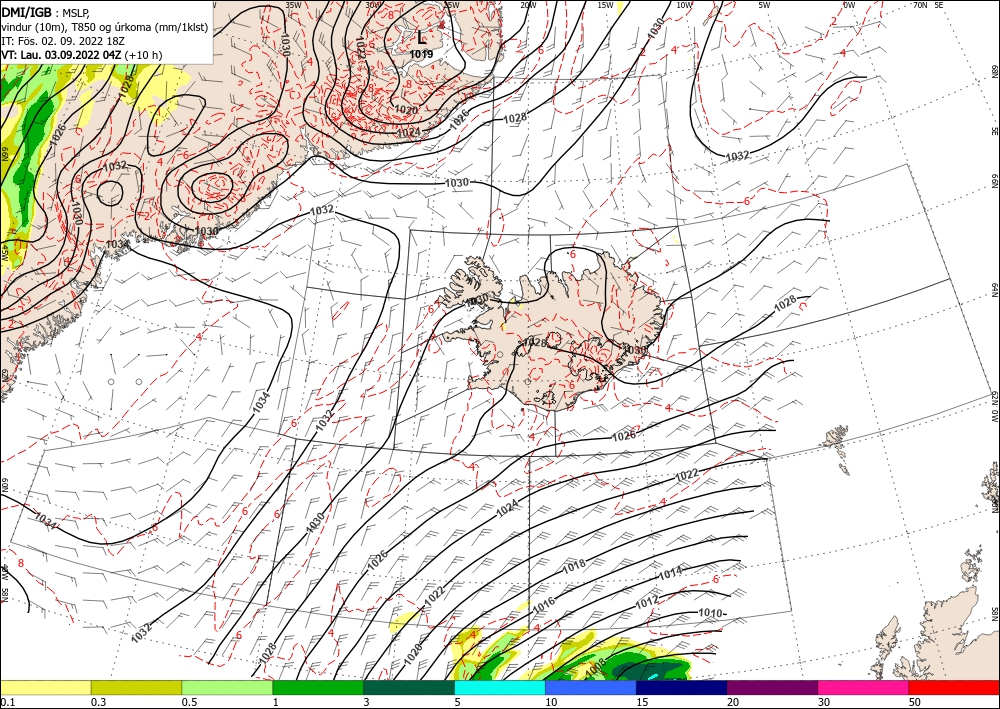Image resolution: width=1000 pixels, height=709 pixels.
Task: Click the '20W' longitude label
Action: (x=527, y=5)
